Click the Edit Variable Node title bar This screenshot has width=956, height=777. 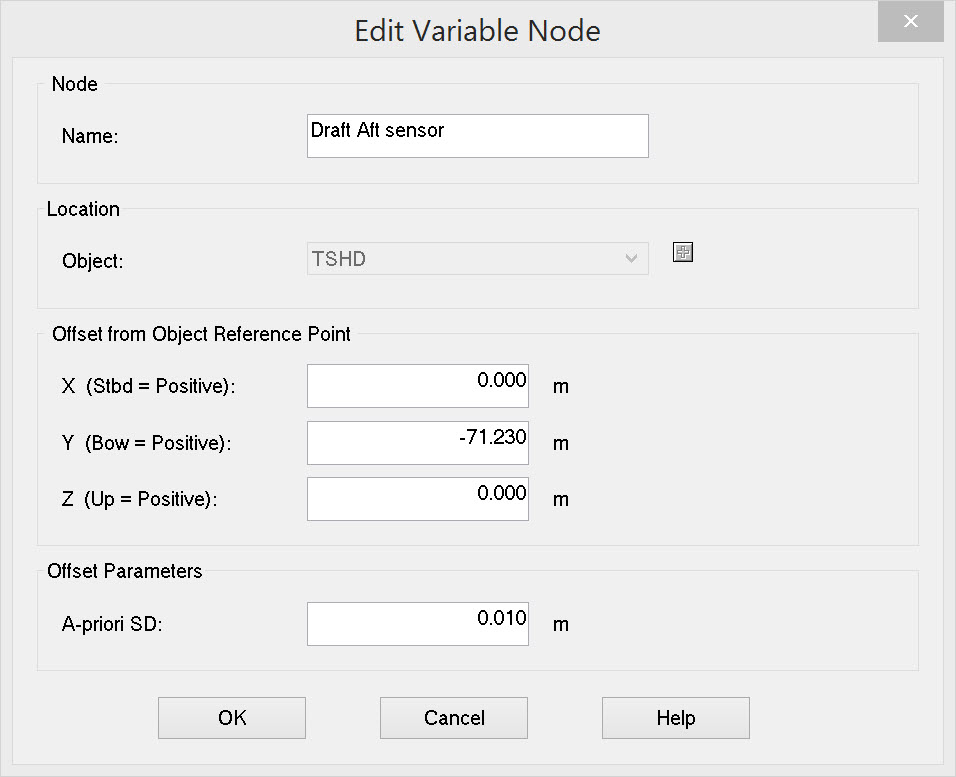tap(477, 31)
